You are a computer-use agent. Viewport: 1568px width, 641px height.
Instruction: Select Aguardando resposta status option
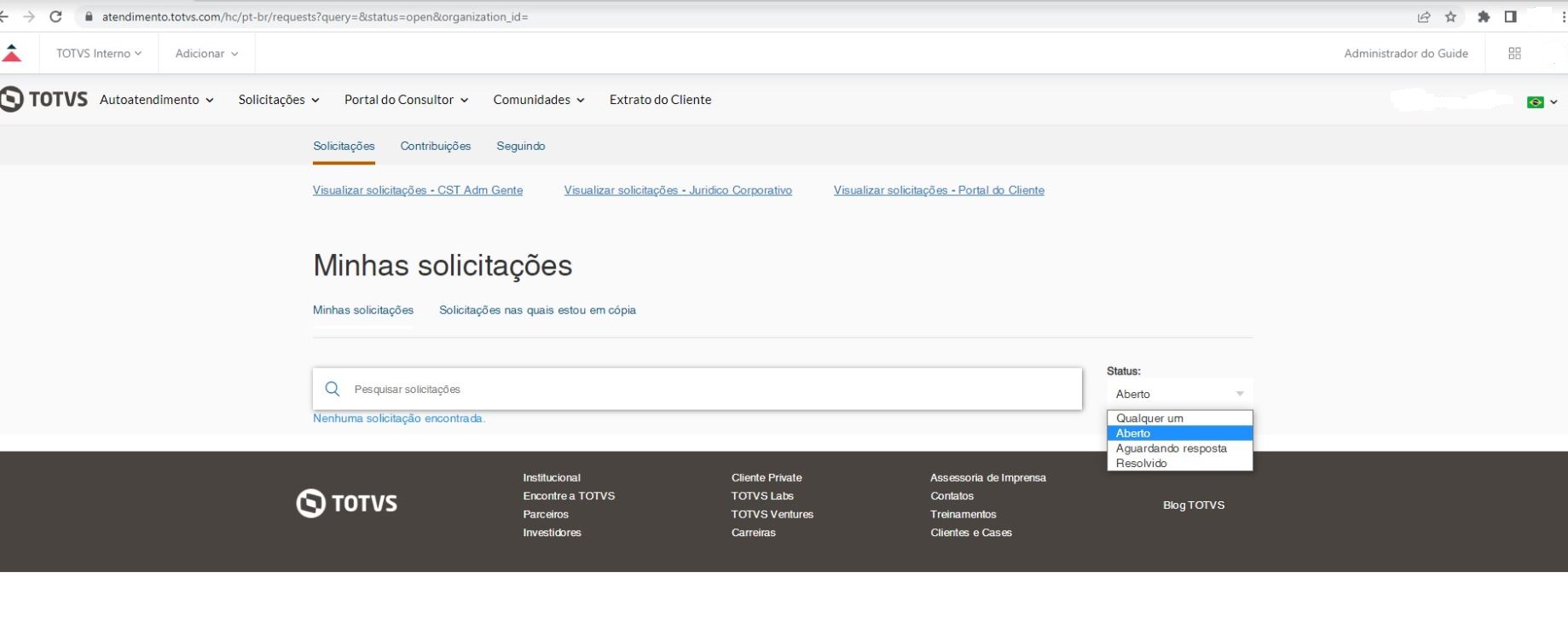(x=1180, y=448)
